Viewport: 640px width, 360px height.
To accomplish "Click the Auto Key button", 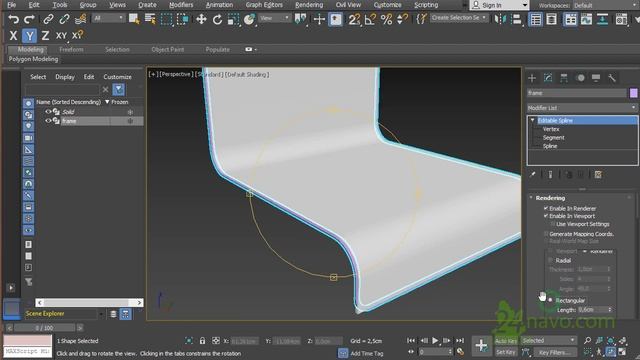I will click(x=506, y=341).
